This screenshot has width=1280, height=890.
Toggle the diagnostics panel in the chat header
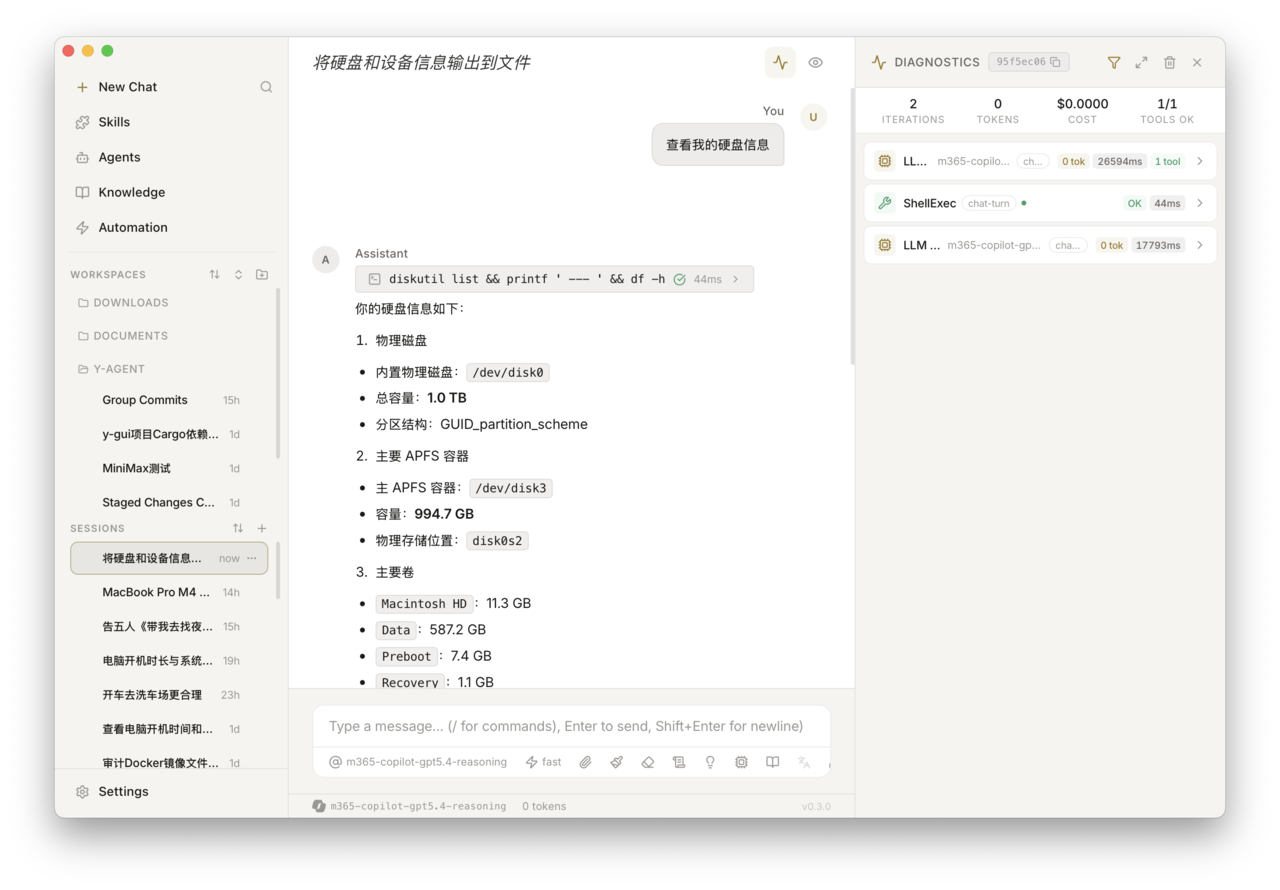(780, 62)
